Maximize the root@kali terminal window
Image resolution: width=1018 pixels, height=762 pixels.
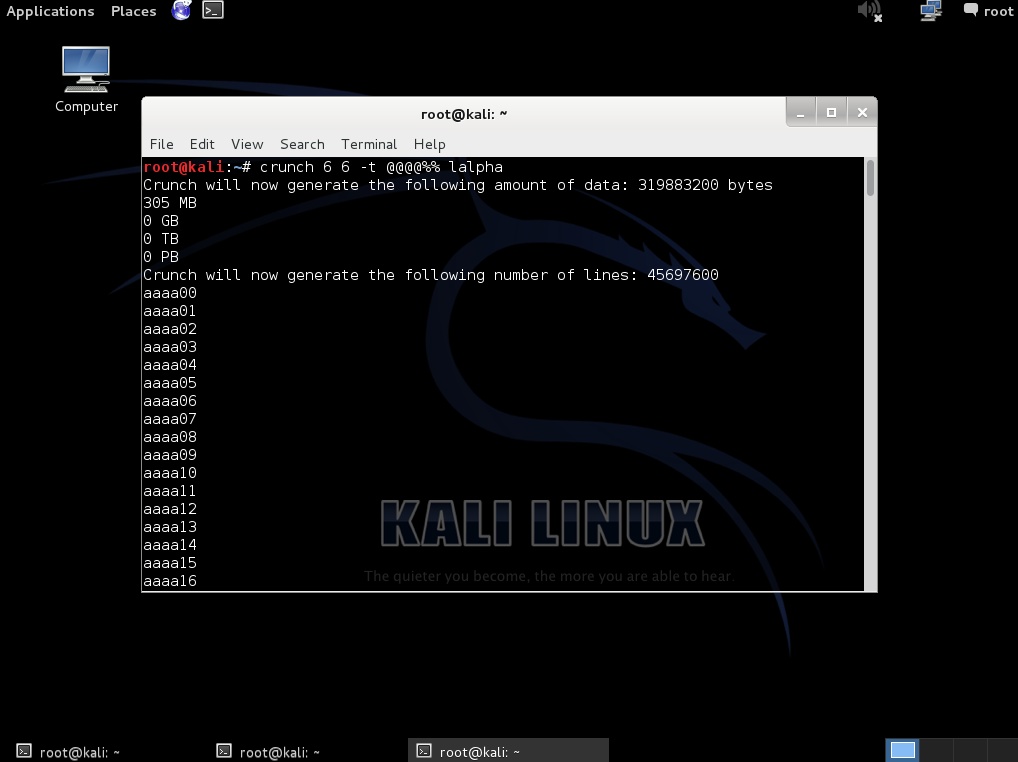click(831, 113)
